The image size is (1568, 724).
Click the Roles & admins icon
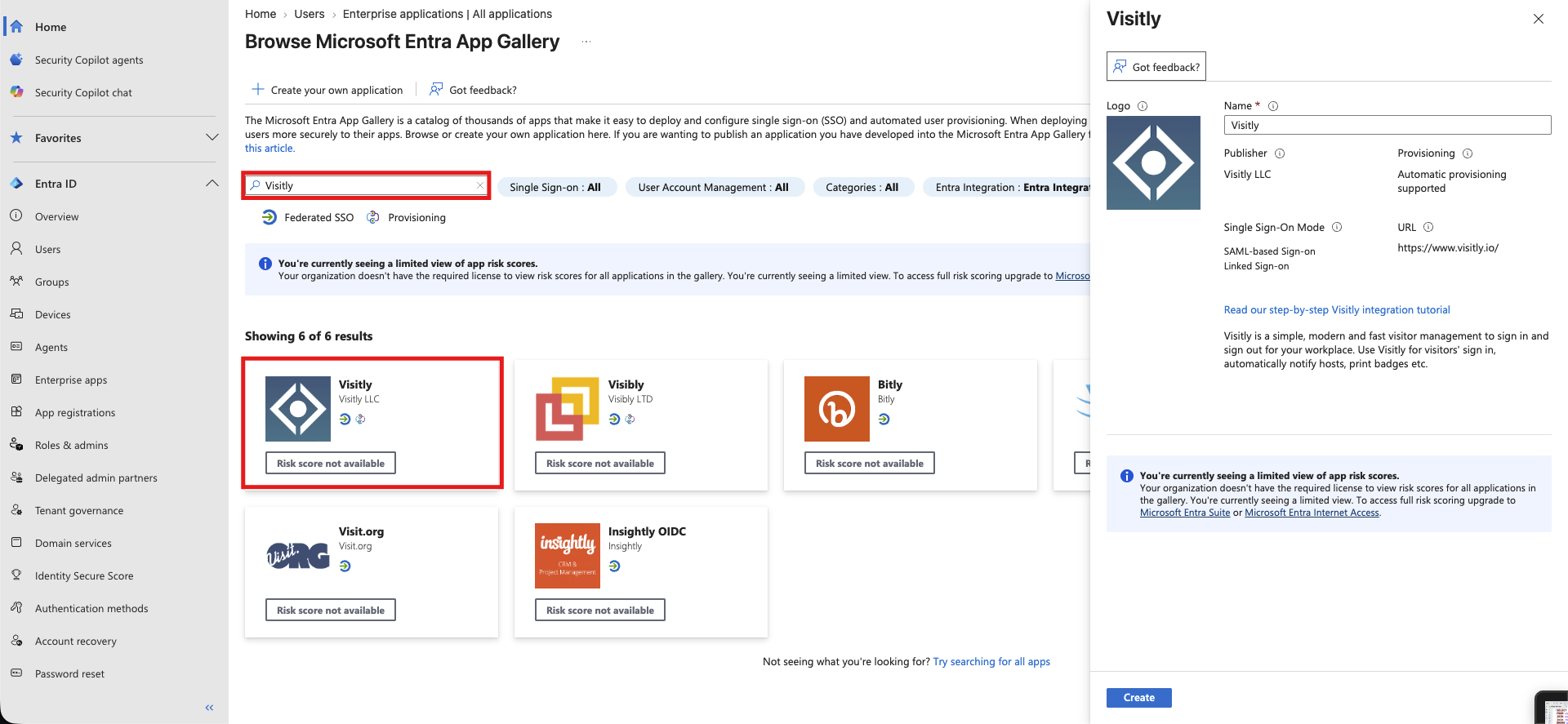[x=16, y=445]
